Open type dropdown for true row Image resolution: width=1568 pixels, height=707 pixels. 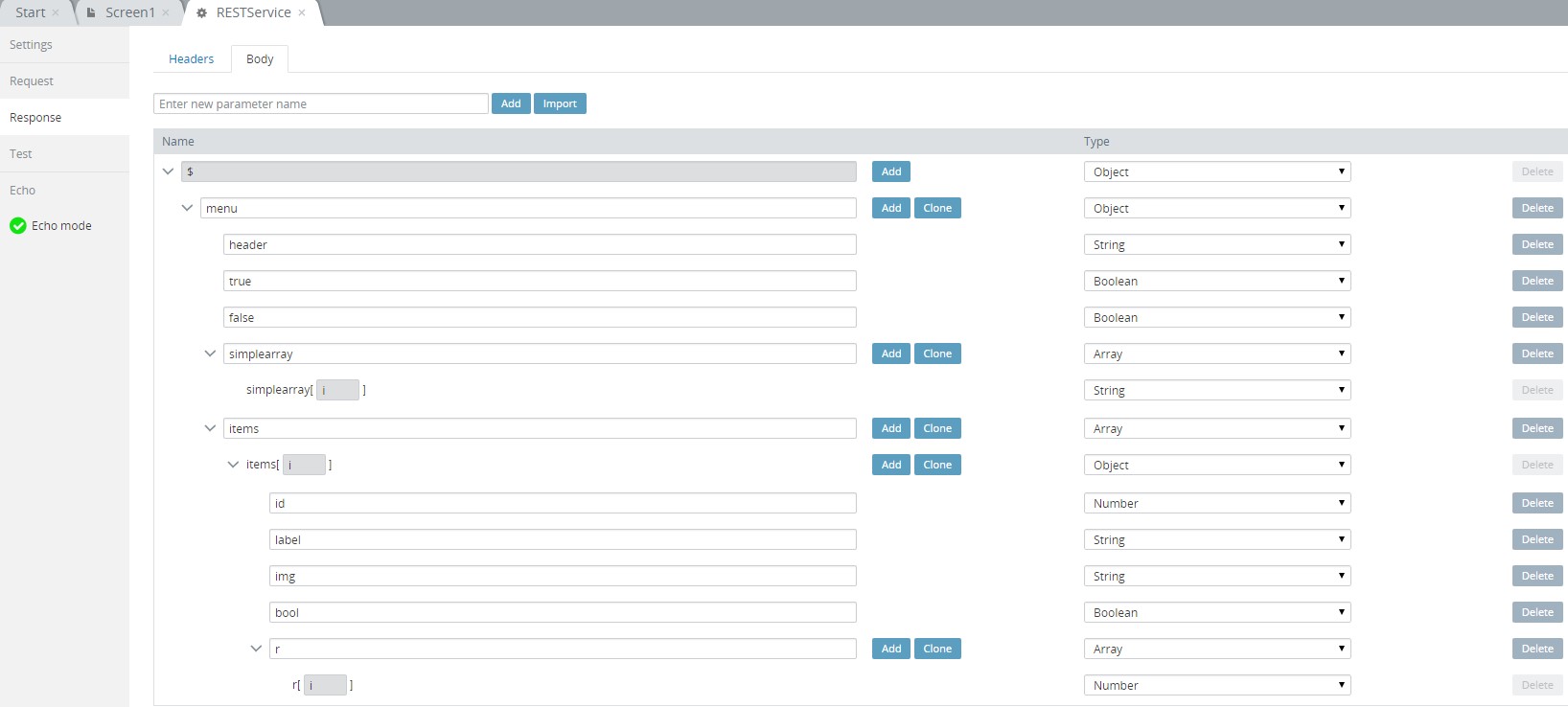pyautogui.click(x=1217, y=281)
